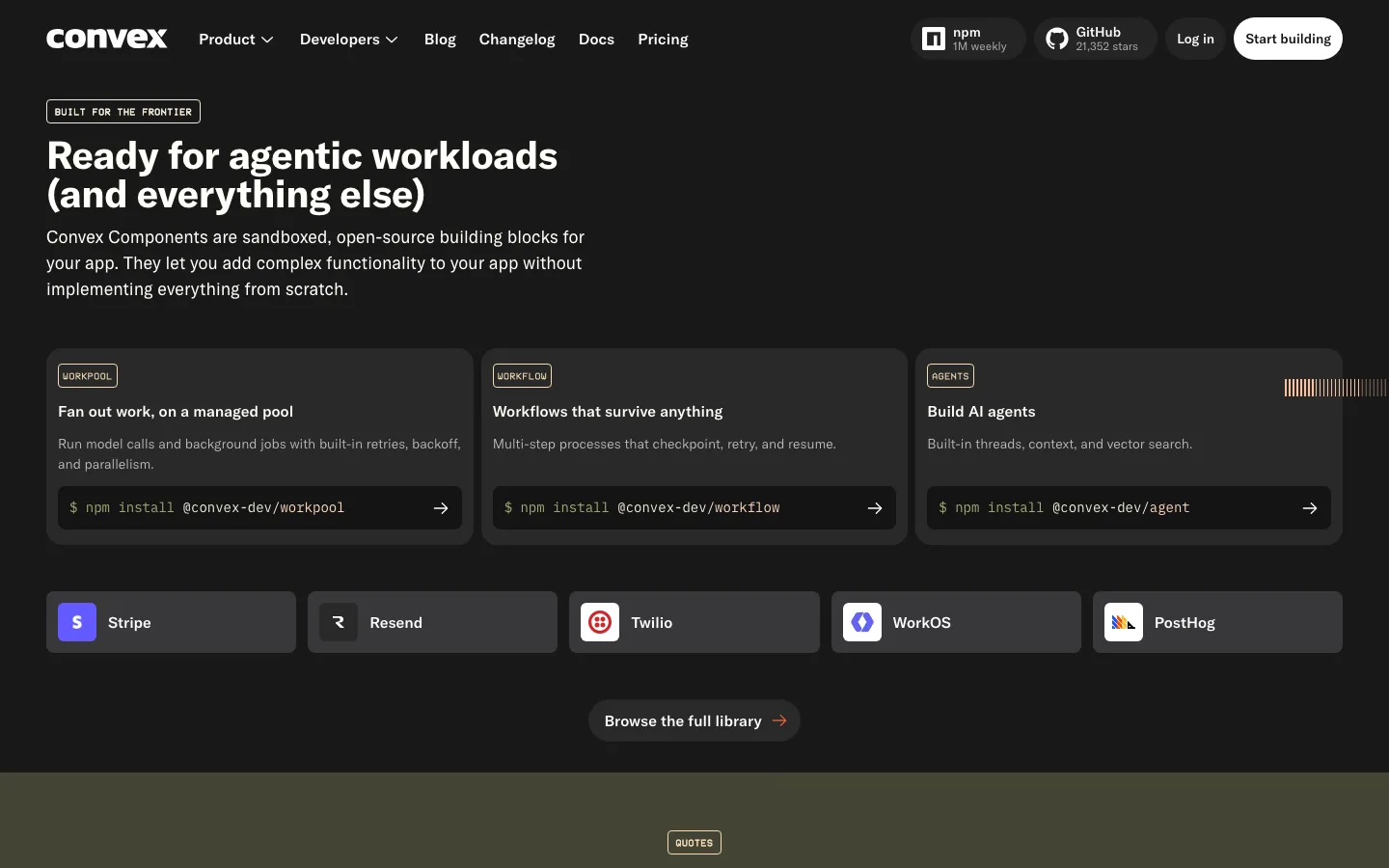Screen dimensions: 1389x868
Task: Click the Resend logo icon
Action: point(339,622)
